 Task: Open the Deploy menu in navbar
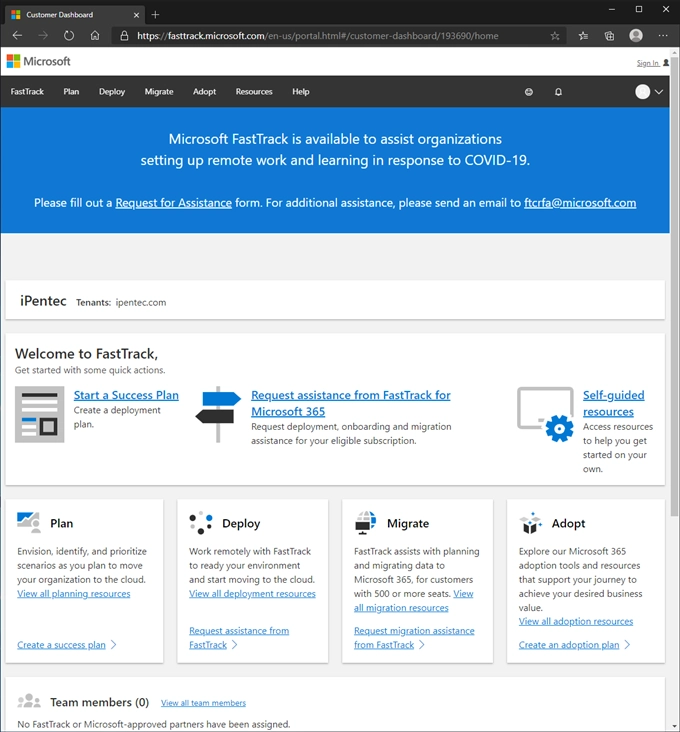(x=112, y=92)
